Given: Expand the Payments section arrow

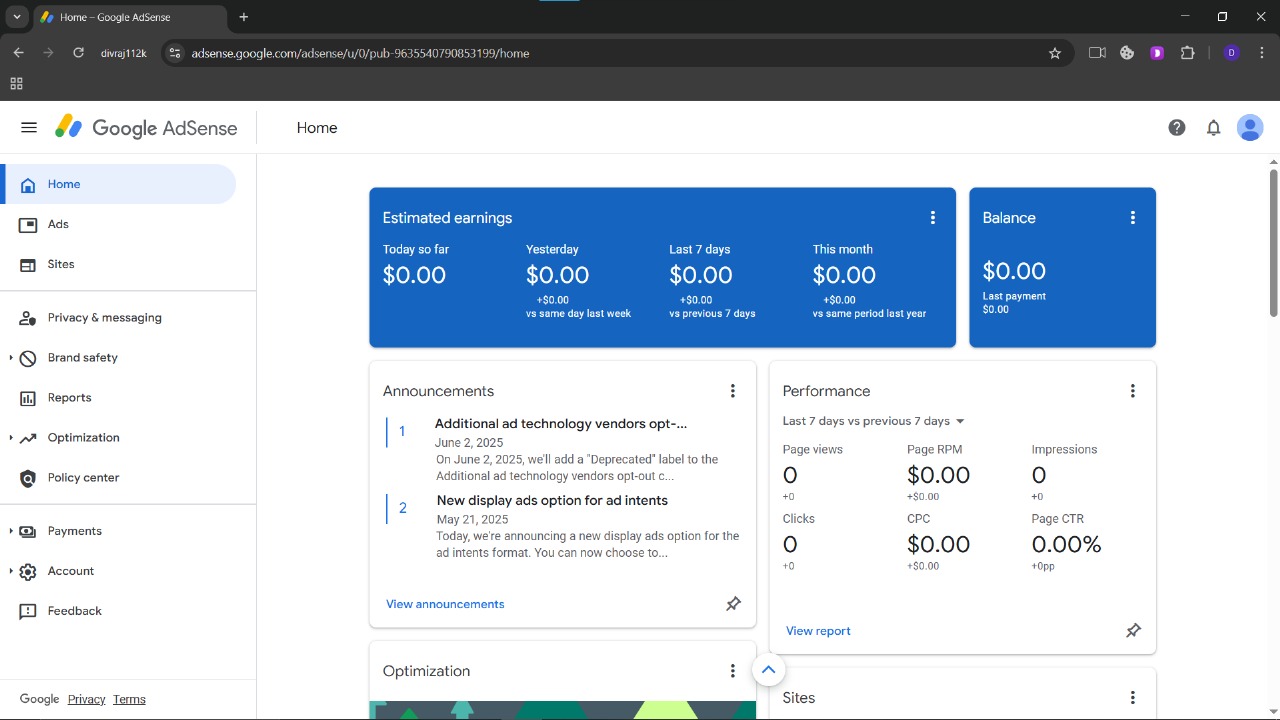Looking at the screenshot, I should point(11,531).
